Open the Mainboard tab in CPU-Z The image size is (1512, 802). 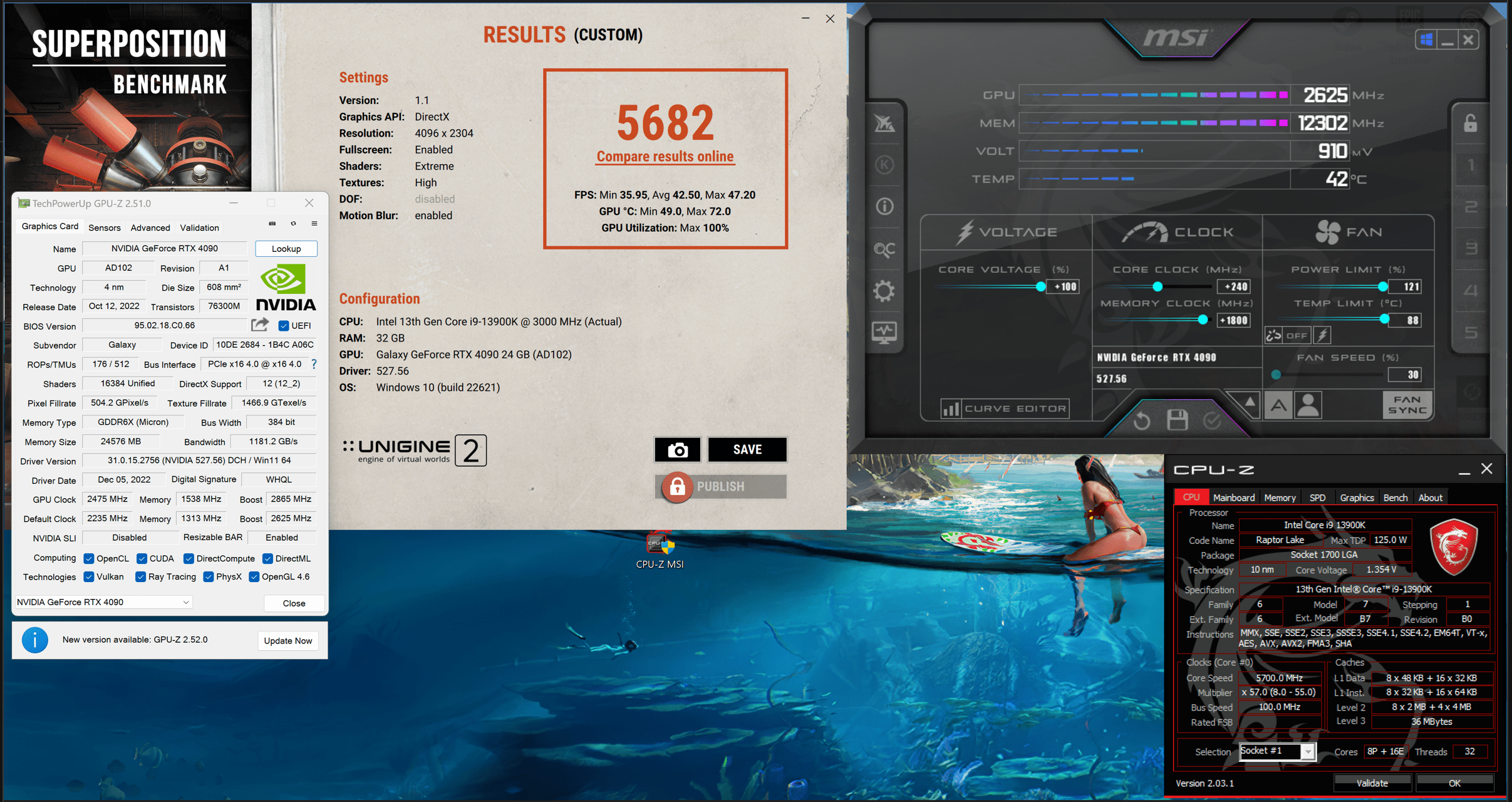[1233, 497]
